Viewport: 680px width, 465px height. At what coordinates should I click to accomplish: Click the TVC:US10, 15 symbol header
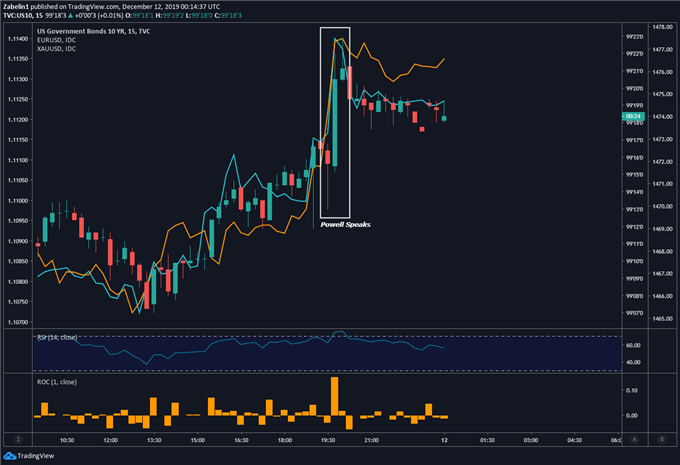pyautogui.click(x=23, y=15)
